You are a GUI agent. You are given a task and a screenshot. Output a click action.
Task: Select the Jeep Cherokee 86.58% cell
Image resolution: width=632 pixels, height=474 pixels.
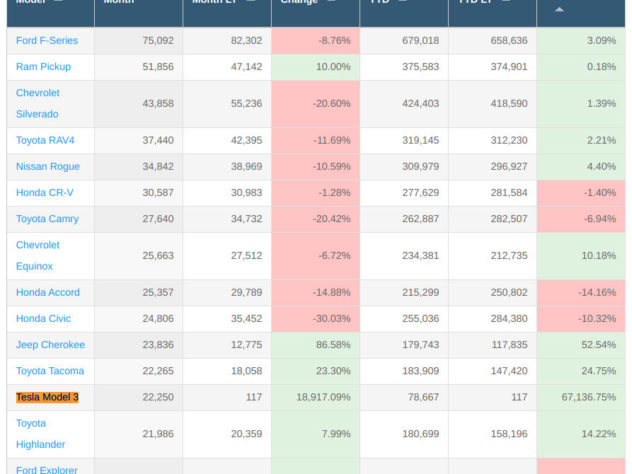coord(316,345)
